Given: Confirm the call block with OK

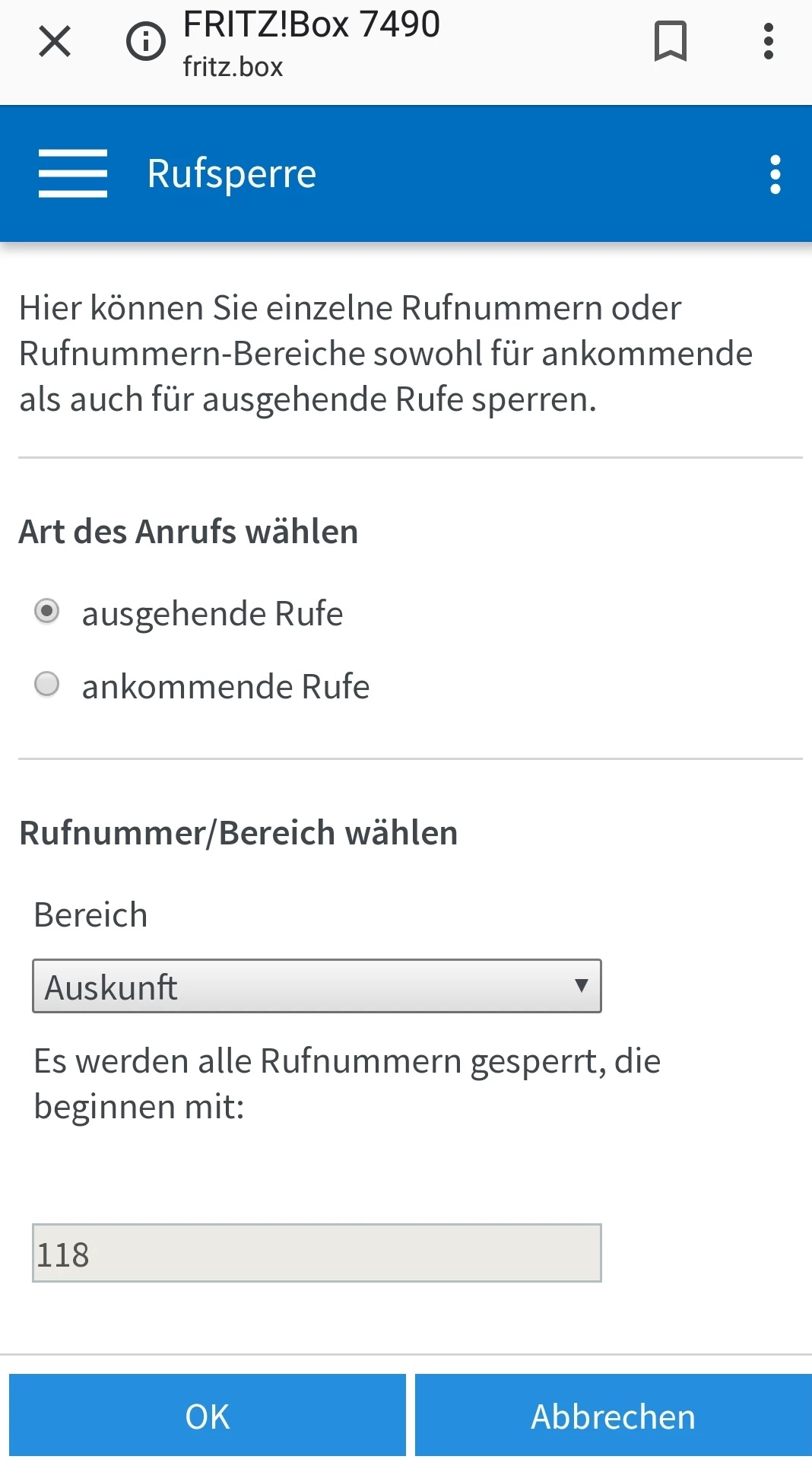Looking at the screenshot, I should (207, 1416).
